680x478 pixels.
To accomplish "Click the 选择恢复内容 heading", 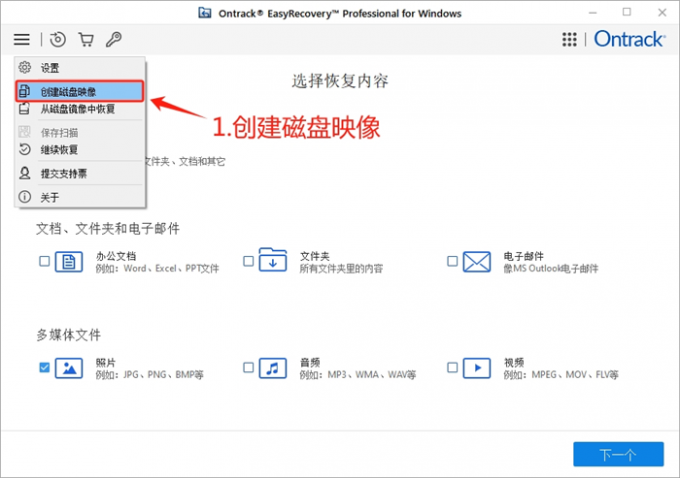I will (x=340, y=81).
